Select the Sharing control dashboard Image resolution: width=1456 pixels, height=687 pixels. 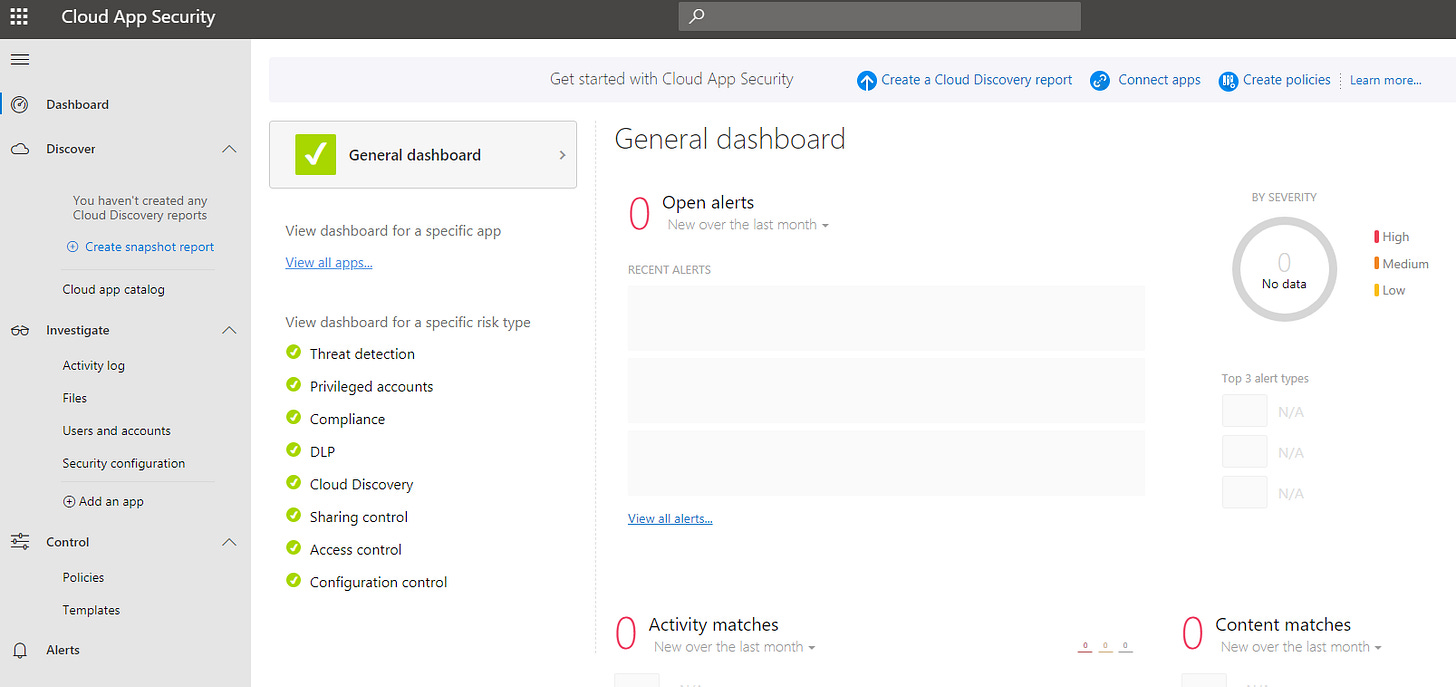(x=359, y=517)
